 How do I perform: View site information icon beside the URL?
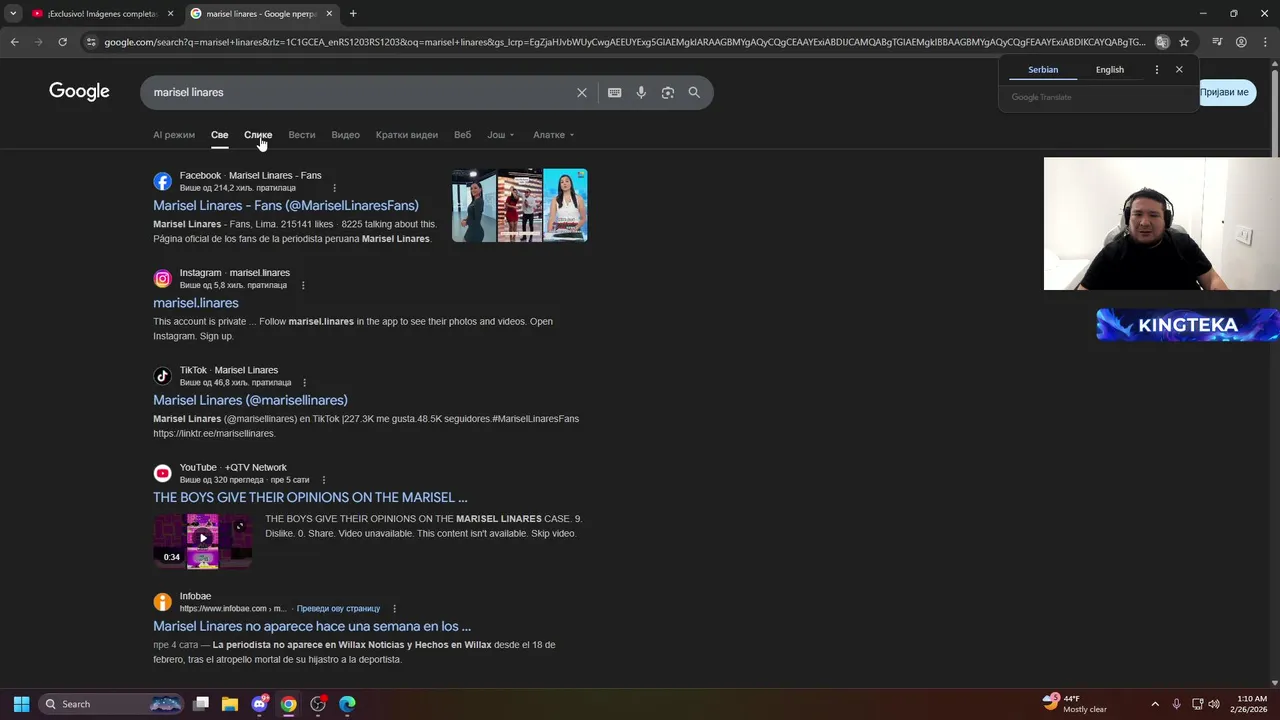[x=91, y=42]
